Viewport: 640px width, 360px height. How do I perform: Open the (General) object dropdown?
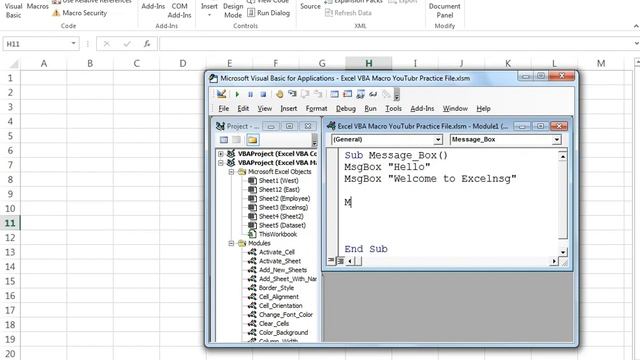tap(438, 140)
